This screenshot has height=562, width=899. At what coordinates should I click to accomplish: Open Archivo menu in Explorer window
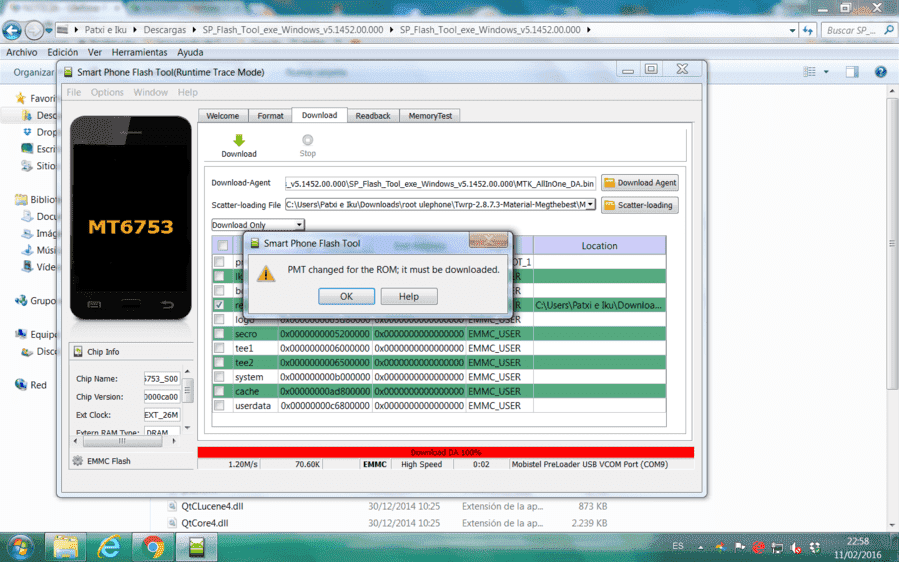pyautogui.click(x=22, y=52)
